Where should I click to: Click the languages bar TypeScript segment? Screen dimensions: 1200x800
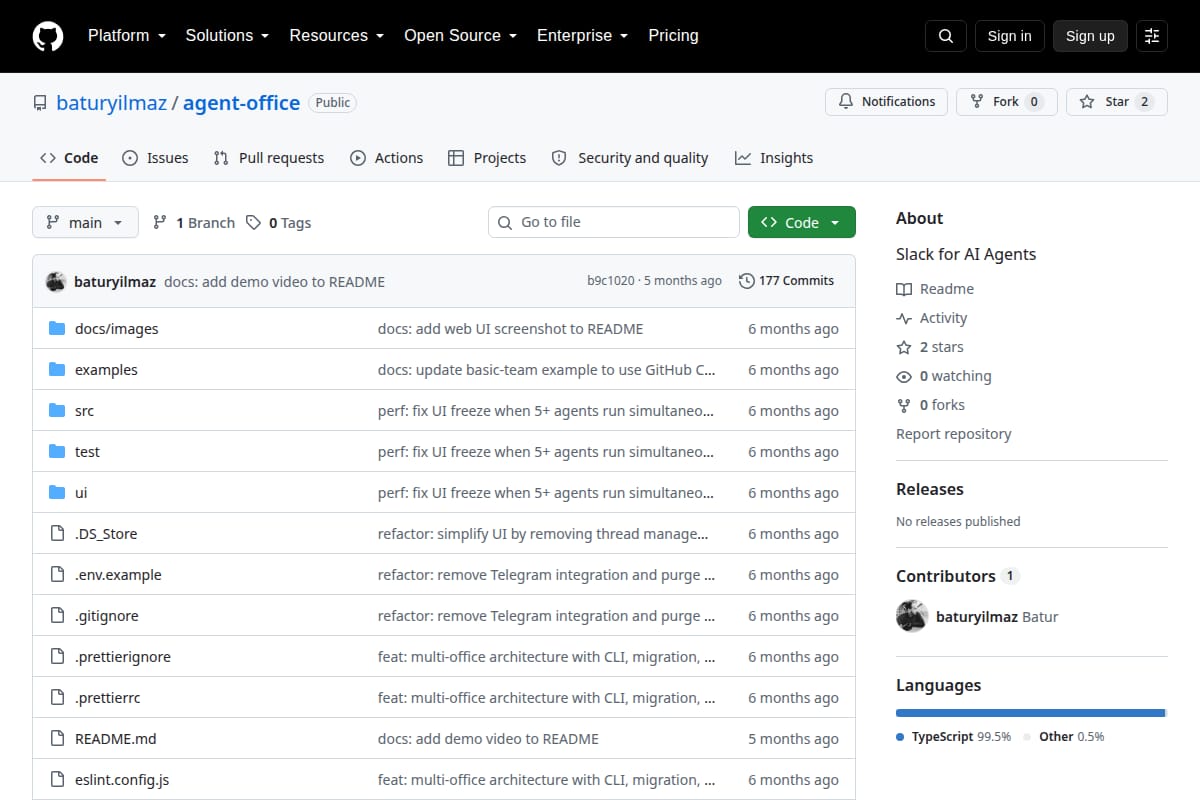tap(1030, 713)
